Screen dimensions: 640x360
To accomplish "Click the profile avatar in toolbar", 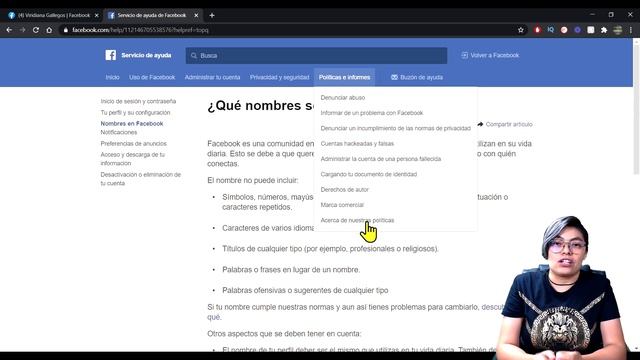I will coord(618,30).
